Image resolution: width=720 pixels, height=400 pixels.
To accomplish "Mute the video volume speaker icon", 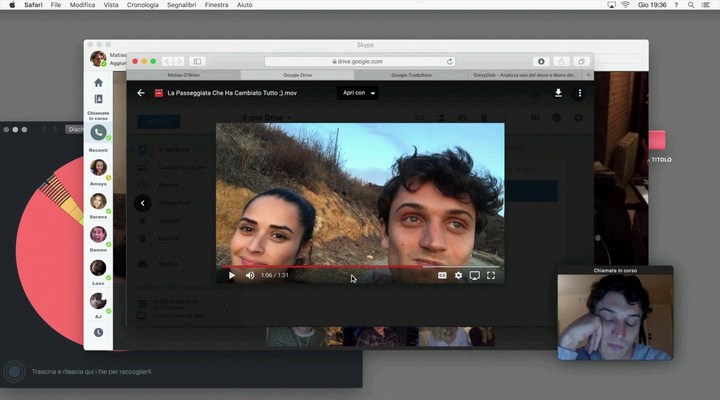I will point(250,276).
